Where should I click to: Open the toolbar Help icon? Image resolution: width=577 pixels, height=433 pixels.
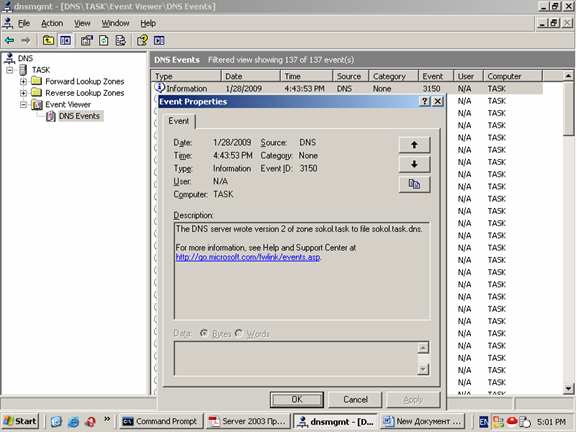point(142,40)
